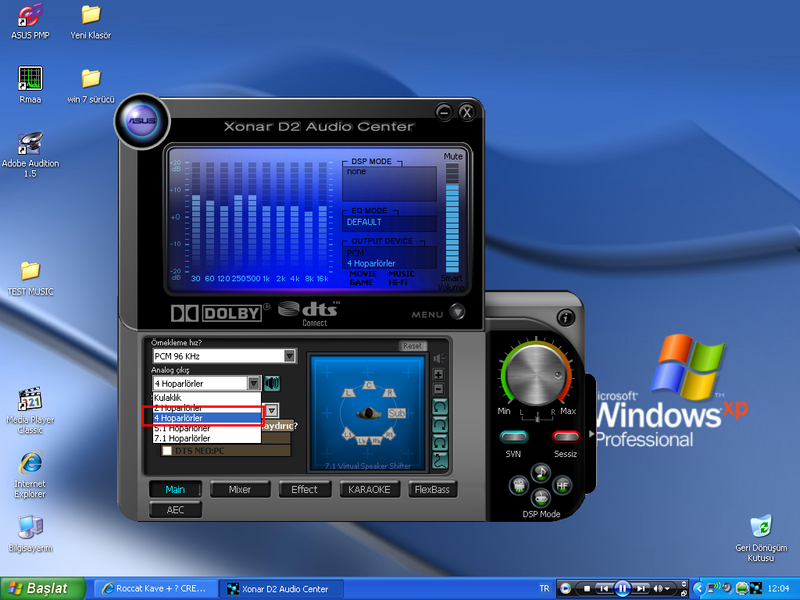Open Media Player Classic desktop icon
The image size is (800, 600).
pos(30,411)
